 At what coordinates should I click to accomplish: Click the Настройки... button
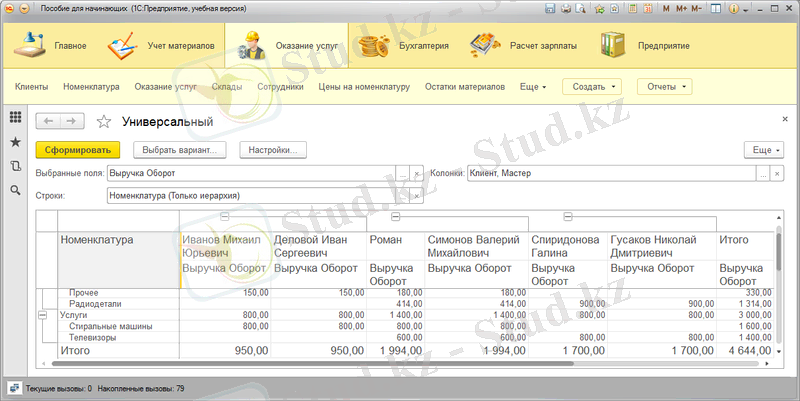[273, 149]
